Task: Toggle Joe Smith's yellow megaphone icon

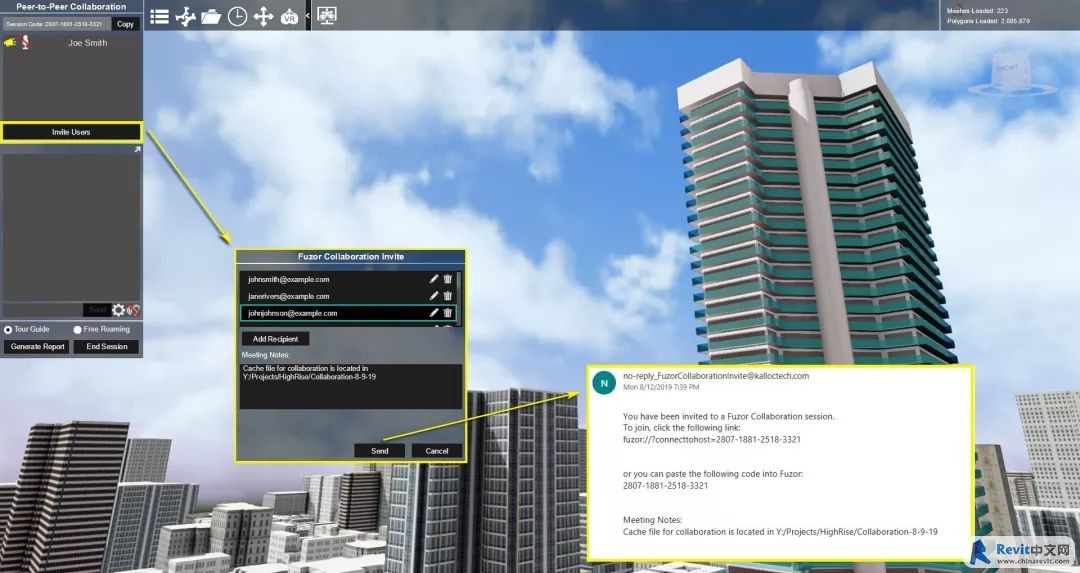Action: click(x=10, y=43)
